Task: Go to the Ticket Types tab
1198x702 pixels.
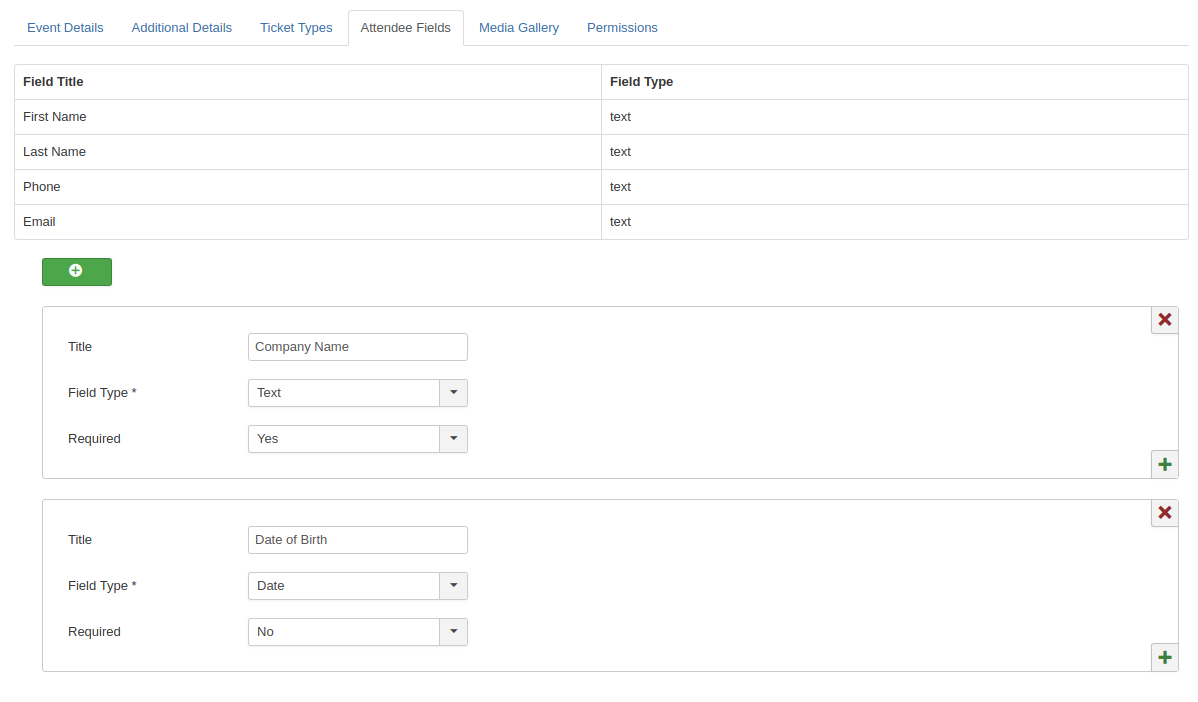Action: point(296,28)
